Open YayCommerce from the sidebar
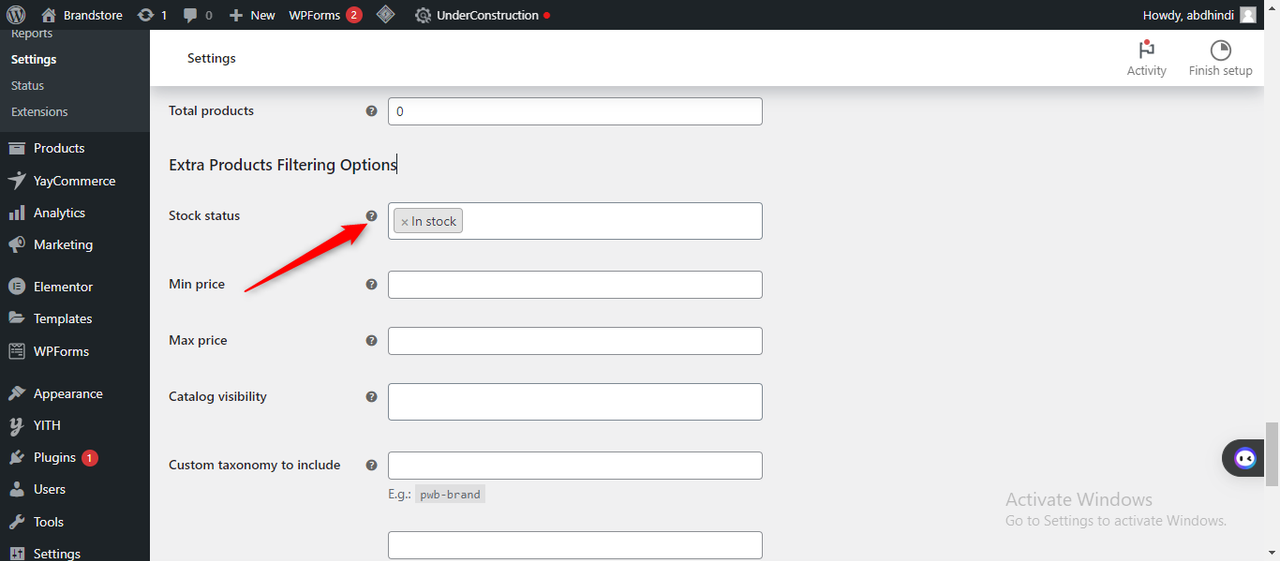The height and width of the screenshot is (561, 1280). coord(75,181)
